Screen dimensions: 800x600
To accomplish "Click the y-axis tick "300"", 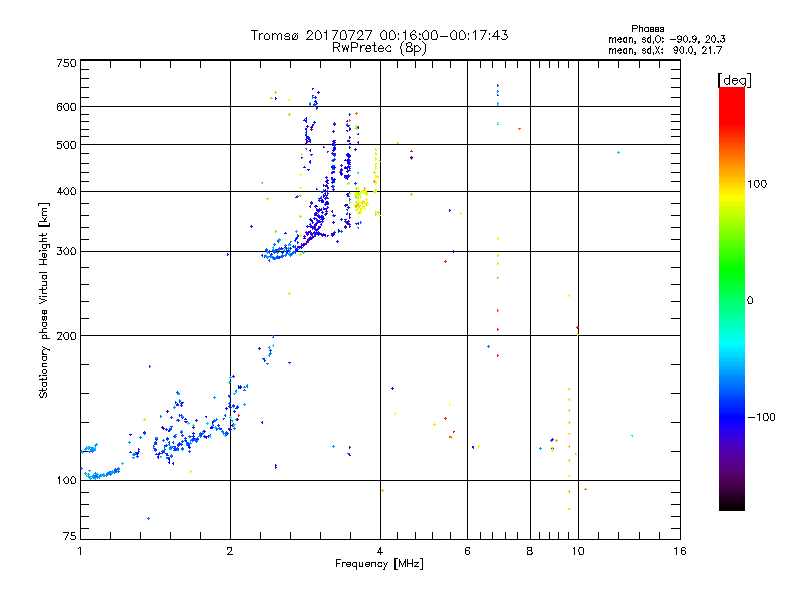I will coord(66,251).
